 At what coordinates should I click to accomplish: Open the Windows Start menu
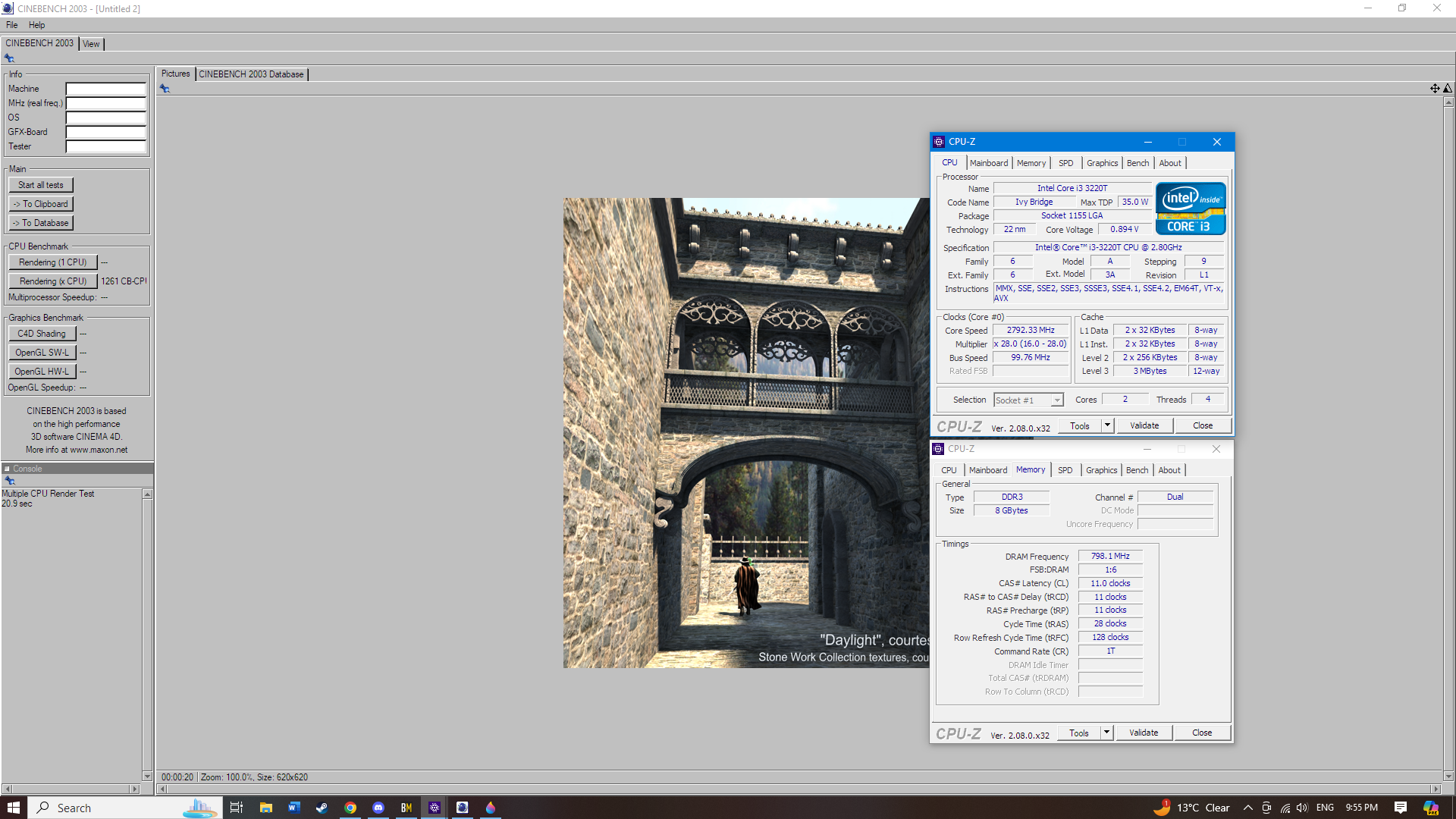14,808
